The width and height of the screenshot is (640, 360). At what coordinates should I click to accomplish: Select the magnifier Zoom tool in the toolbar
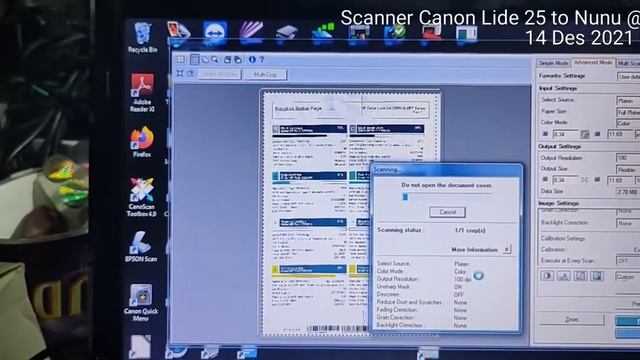[215, 60]
